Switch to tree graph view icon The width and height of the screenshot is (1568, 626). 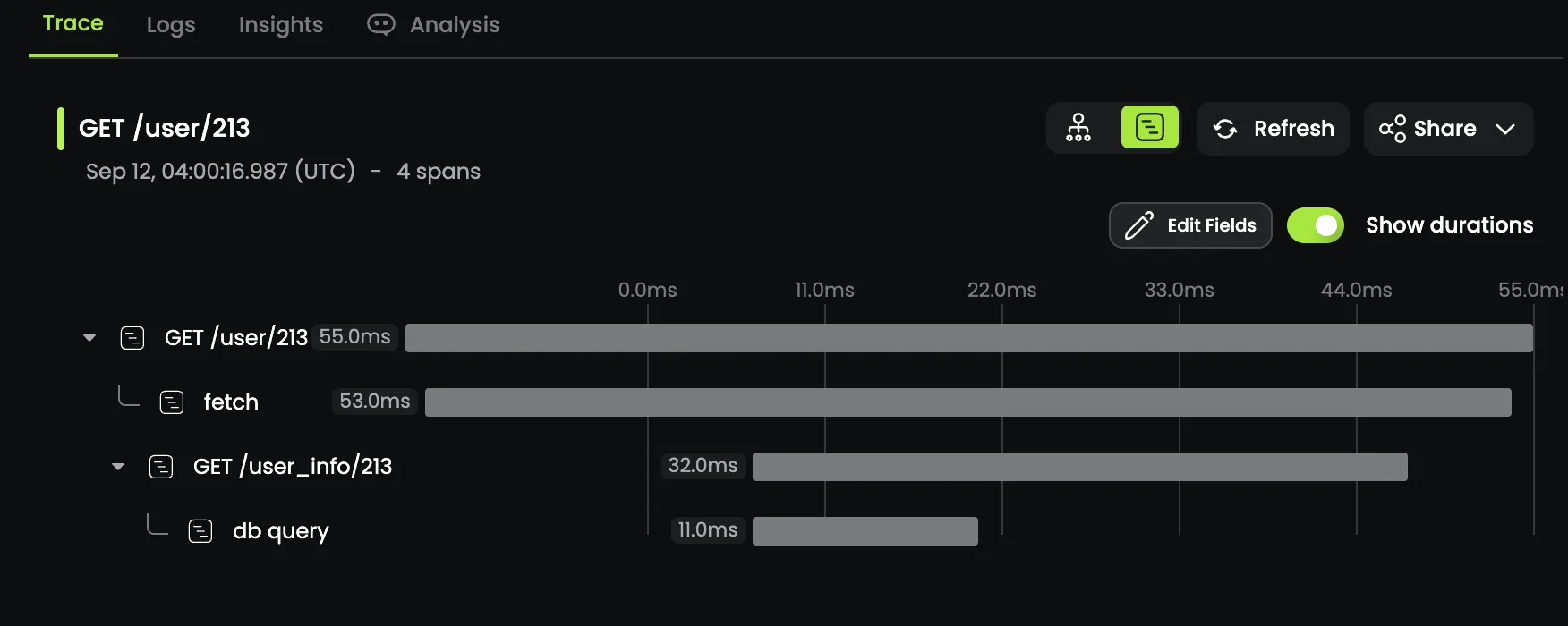coord(1078,128)
